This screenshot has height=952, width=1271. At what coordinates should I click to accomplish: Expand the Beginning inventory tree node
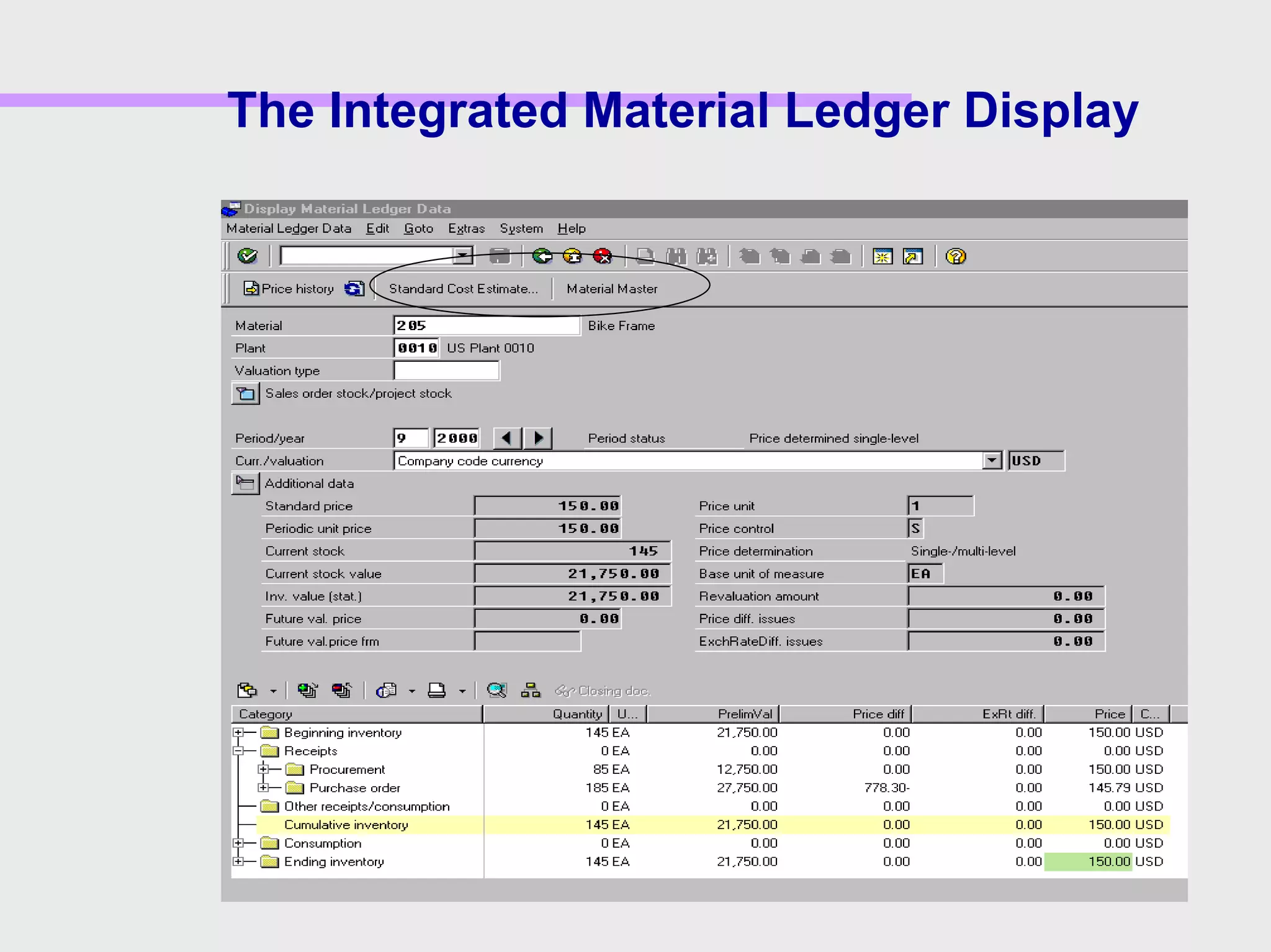coord(238,732)
